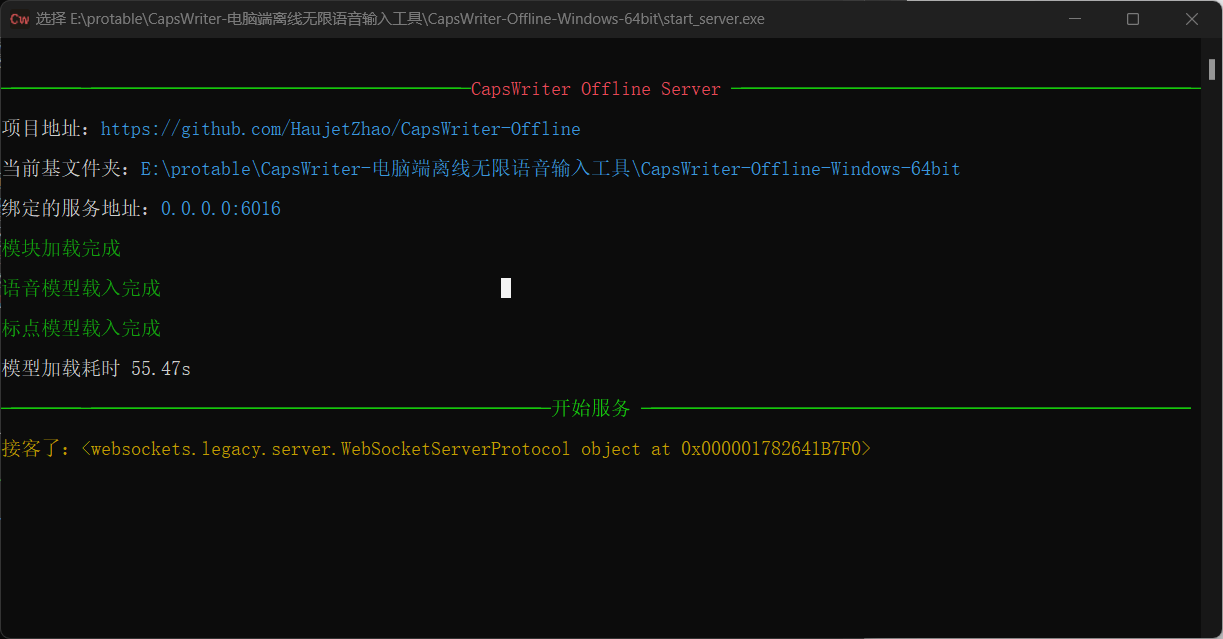This screenshot has width=1223, height=639.
Task: Click the white block text cursor
Action: coord(506,288)
